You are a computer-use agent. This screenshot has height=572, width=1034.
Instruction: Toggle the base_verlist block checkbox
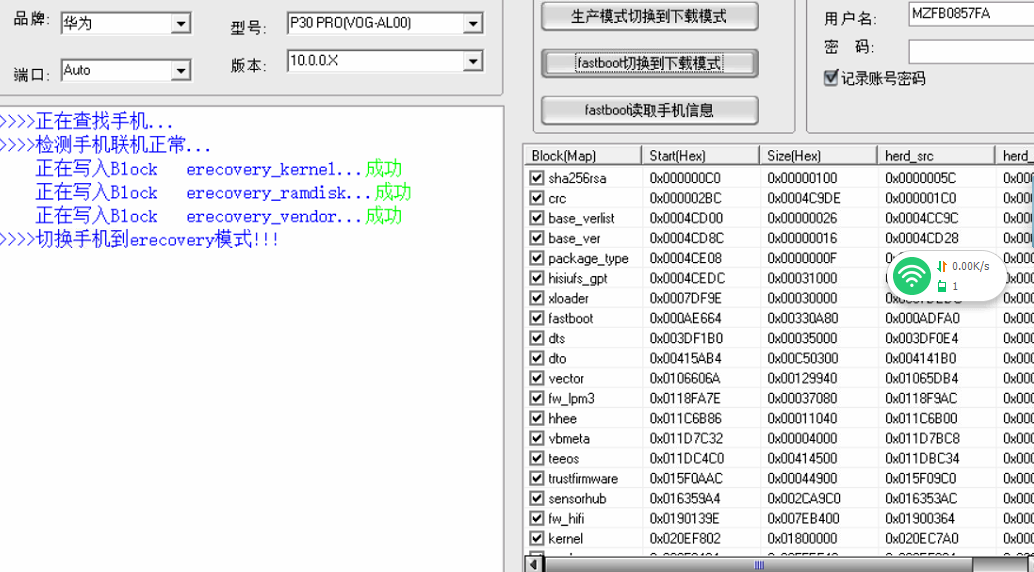[537, 218]
